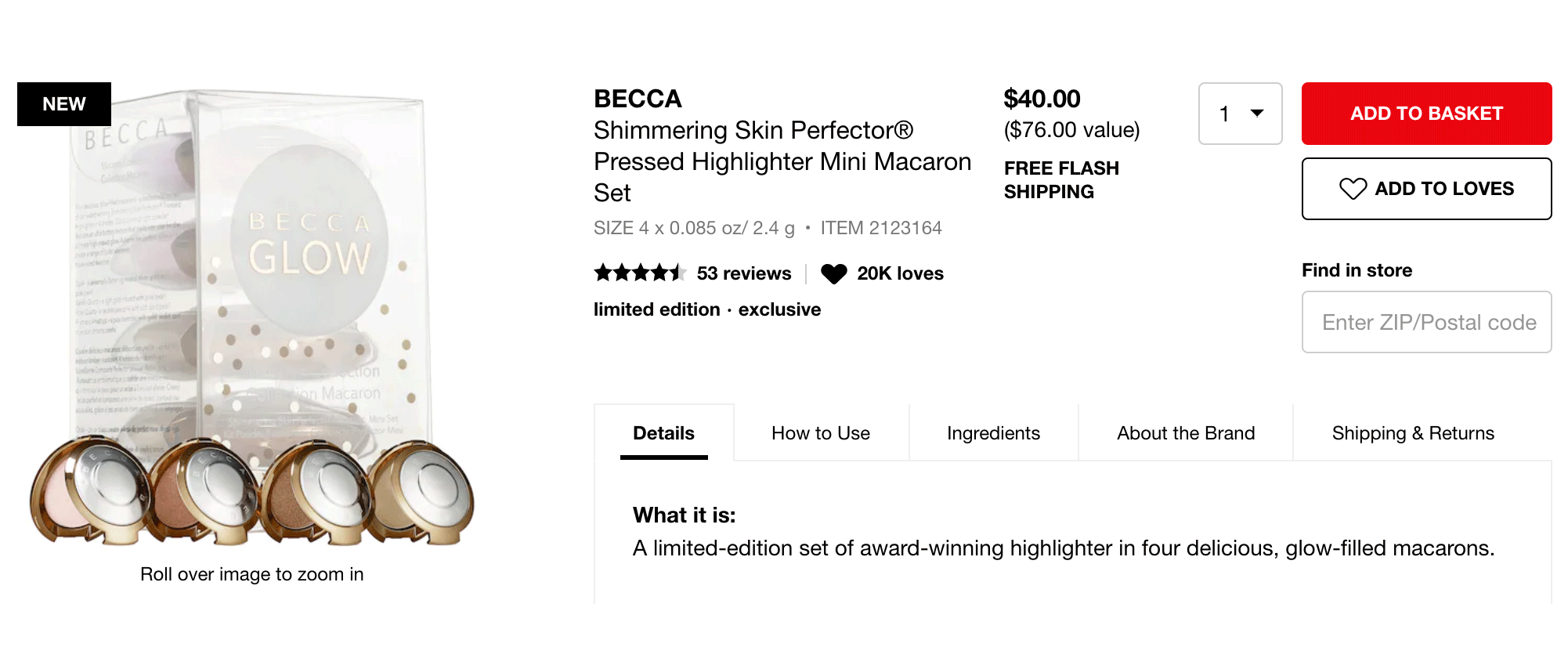Click the BECCA brand name link

tap(638, 99)
